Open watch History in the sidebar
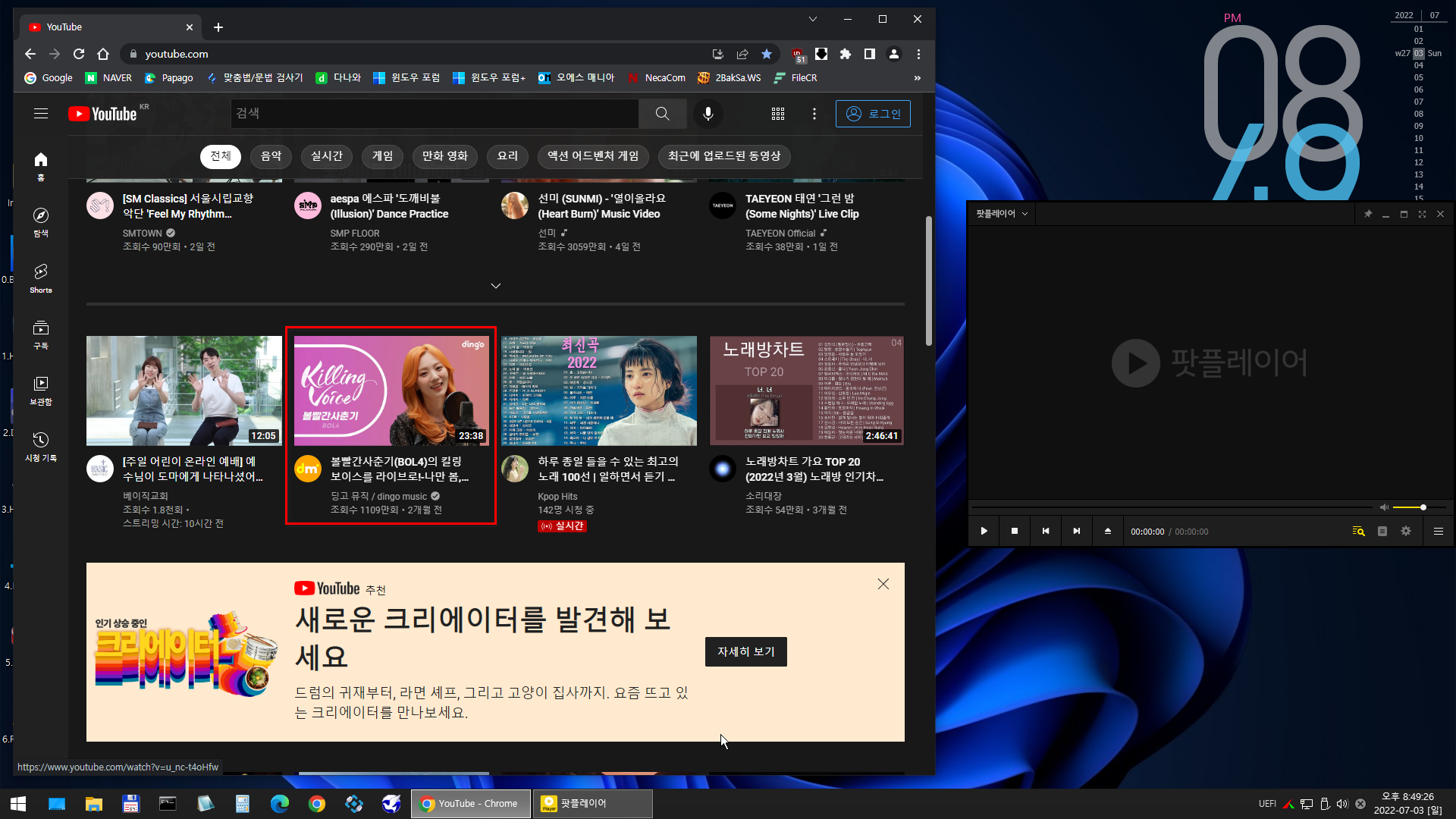 [41, 447]
